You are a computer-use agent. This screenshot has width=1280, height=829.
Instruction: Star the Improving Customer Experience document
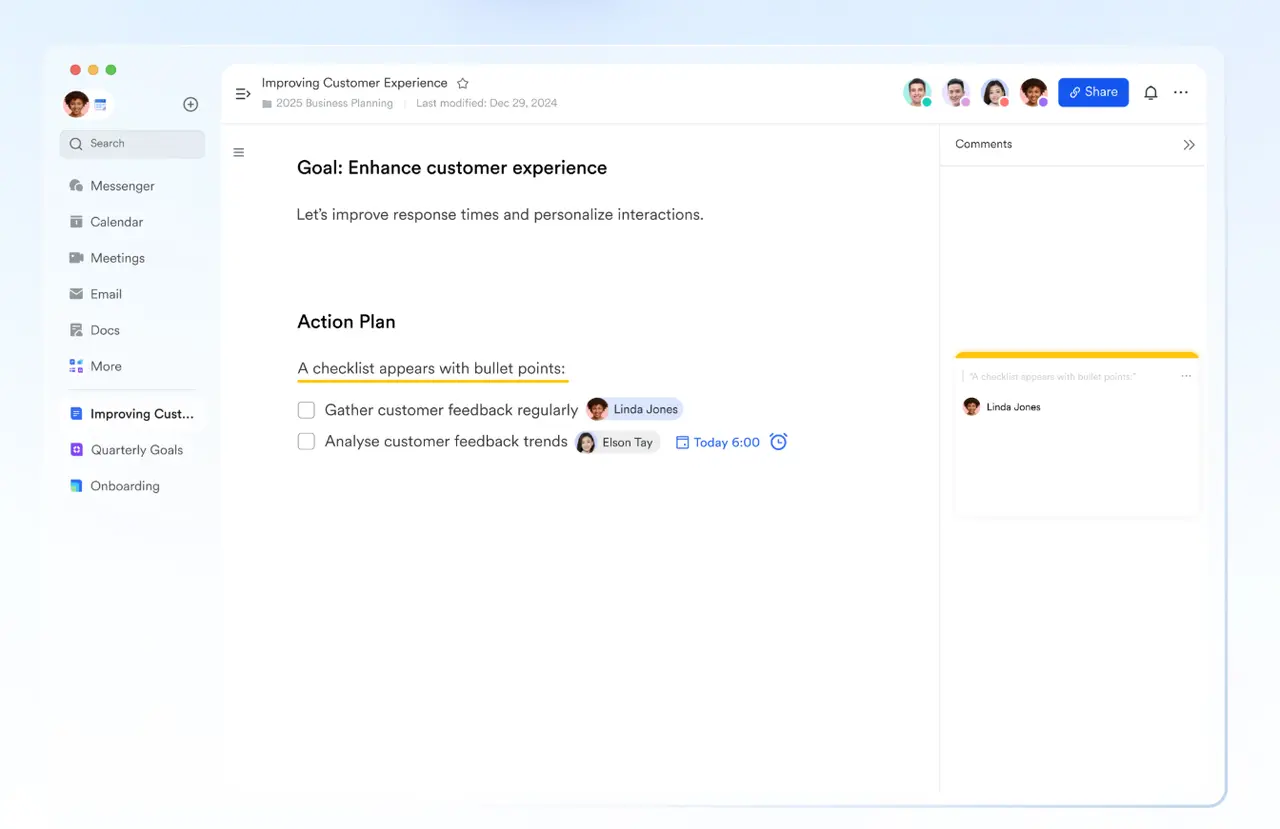(462, 84)
